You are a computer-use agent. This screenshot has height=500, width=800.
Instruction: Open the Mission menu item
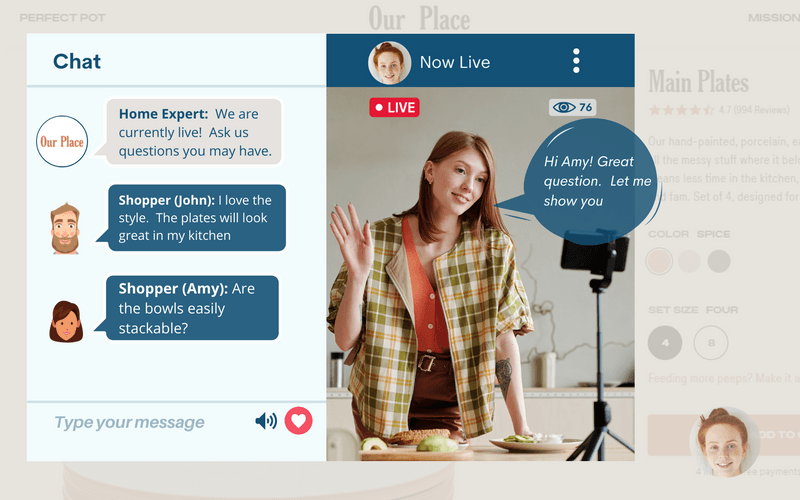click(773, 18)
